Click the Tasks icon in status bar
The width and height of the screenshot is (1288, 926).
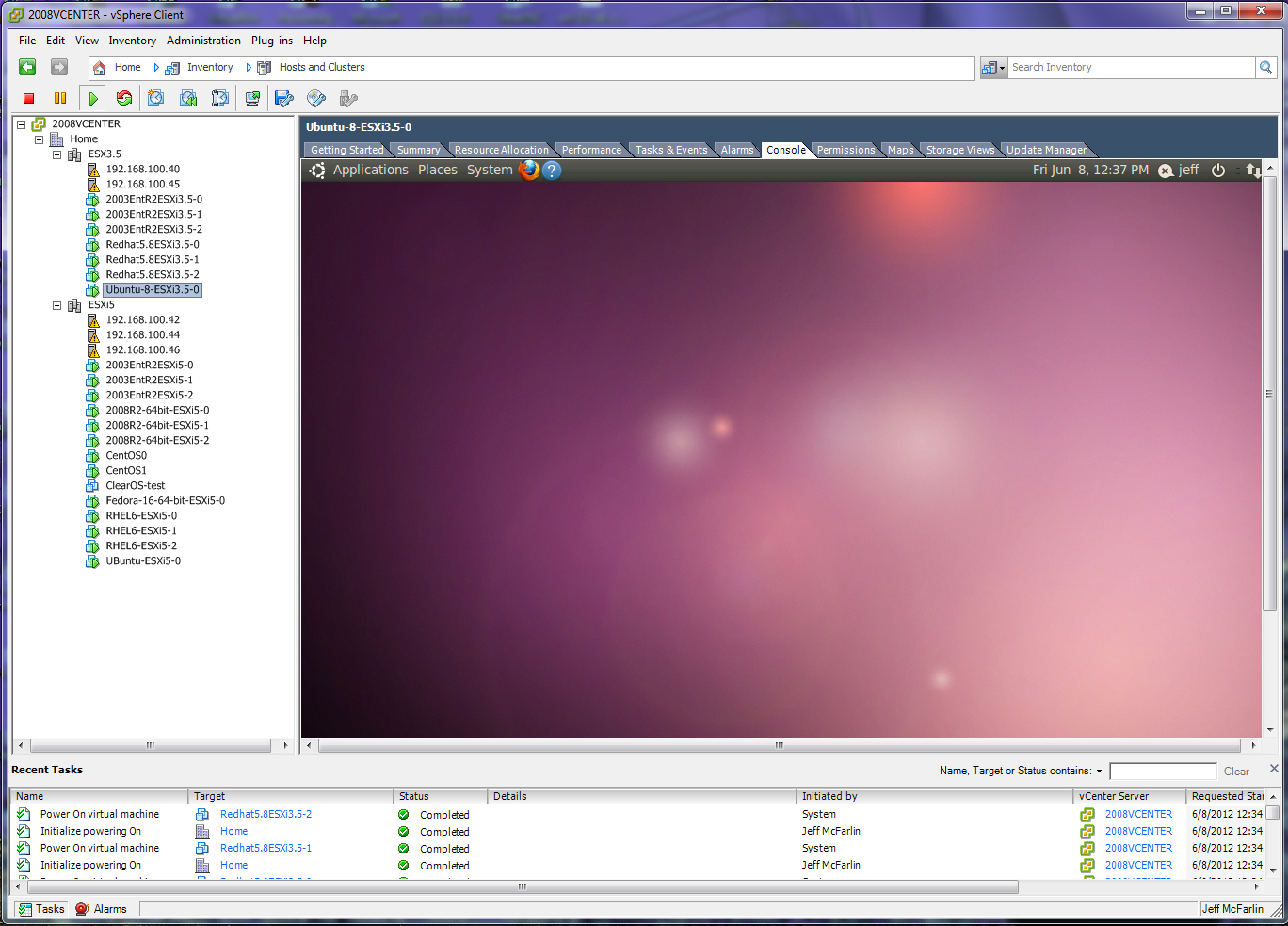(25, 909)
